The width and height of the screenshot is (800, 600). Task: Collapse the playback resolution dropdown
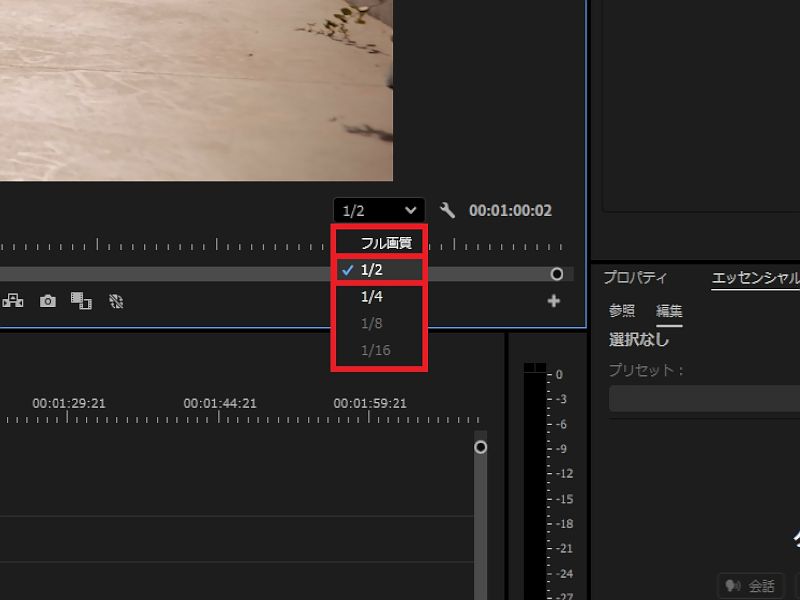coord(379,211)
